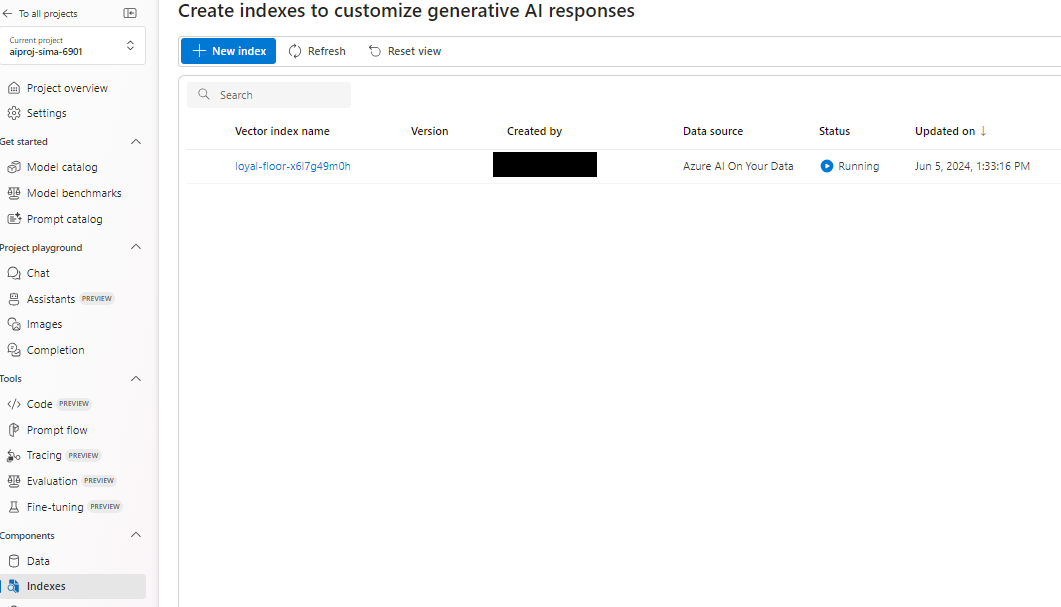This screenshot has height=607, width=1061.
Task: Open the current project selector aiproj-sima-6901
Action: tap(72, 46)
